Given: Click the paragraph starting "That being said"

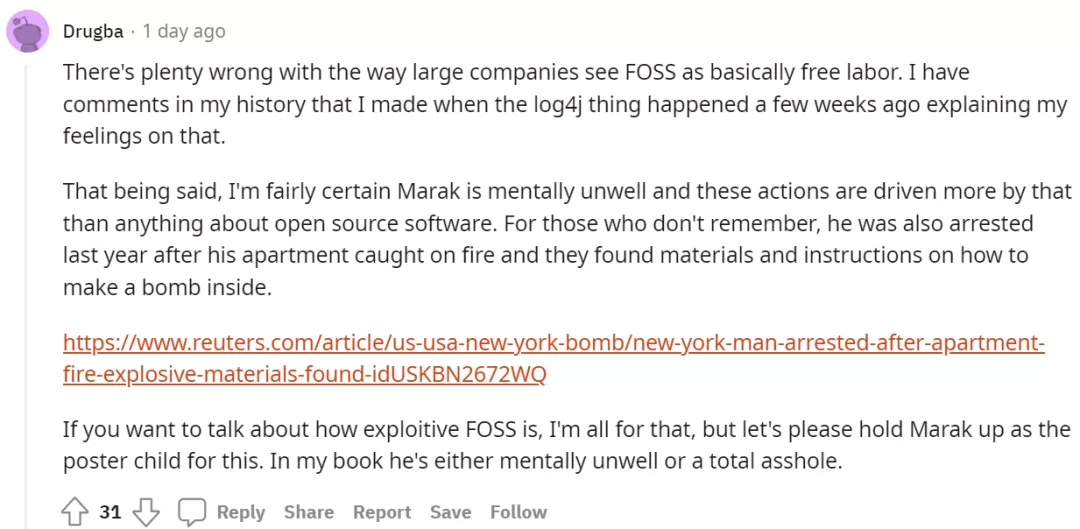Looking at the screenshot, I should (568, 238).
